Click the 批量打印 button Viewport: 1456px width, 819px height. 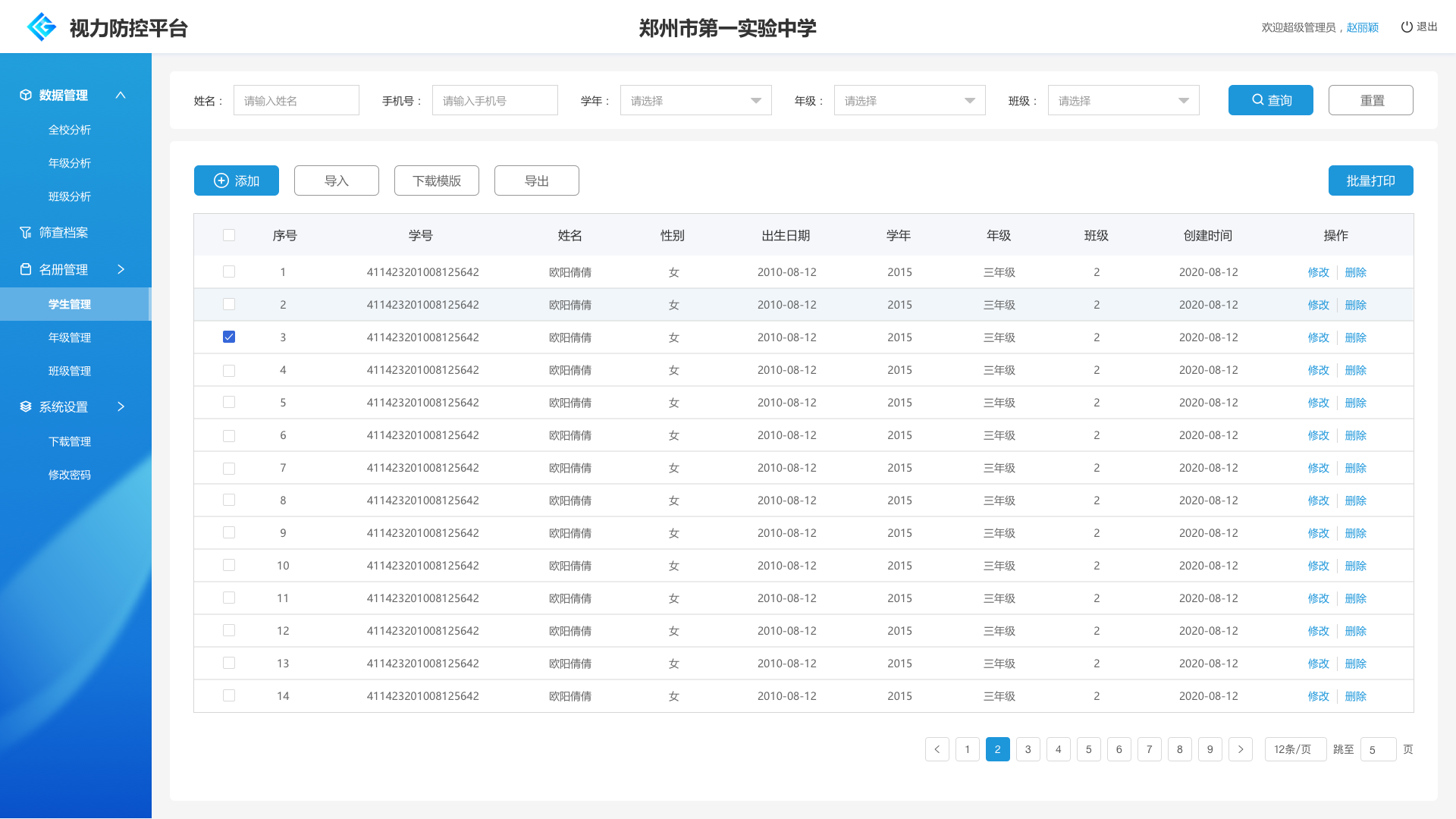(1371, 180)
